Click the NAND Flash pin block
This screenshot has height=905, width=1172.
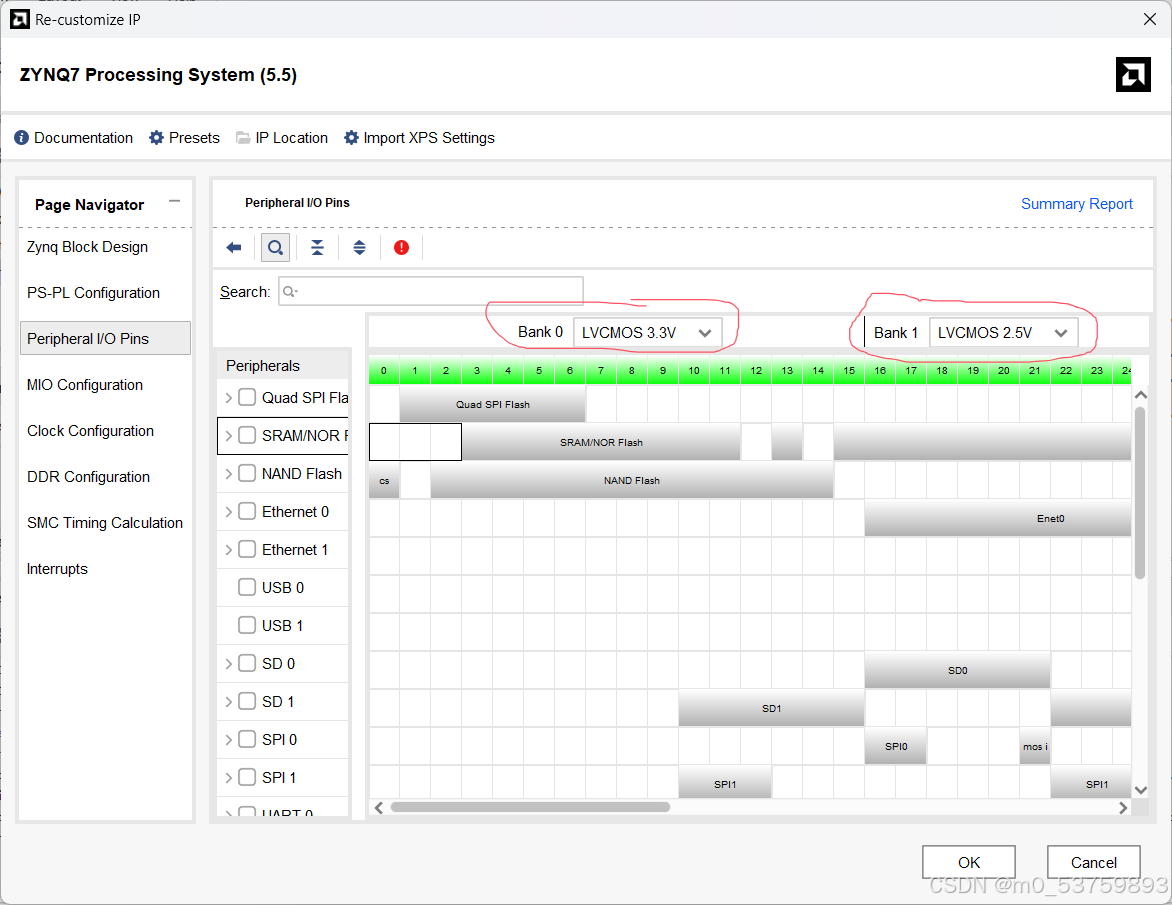[632, 481]
